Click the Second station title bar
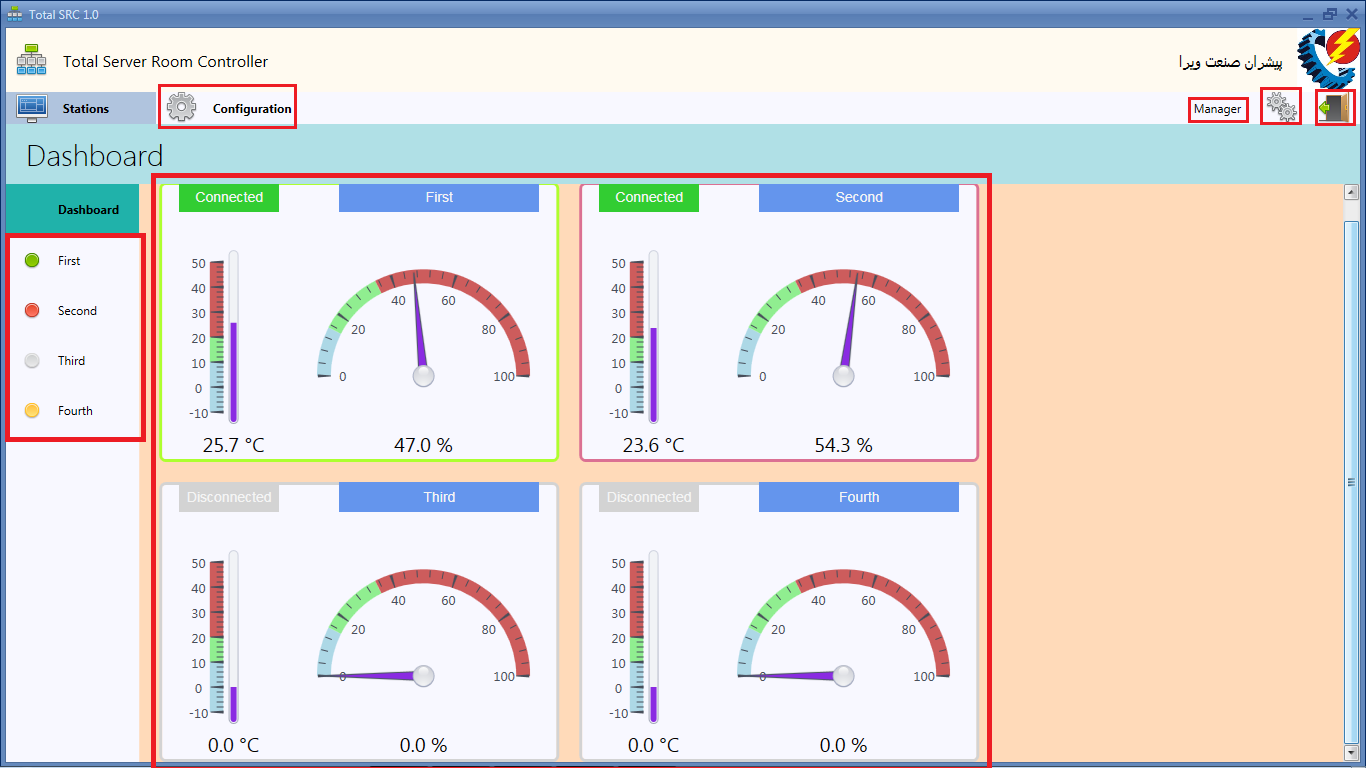This screenshot has width=1366, height=768. [859, 198]
